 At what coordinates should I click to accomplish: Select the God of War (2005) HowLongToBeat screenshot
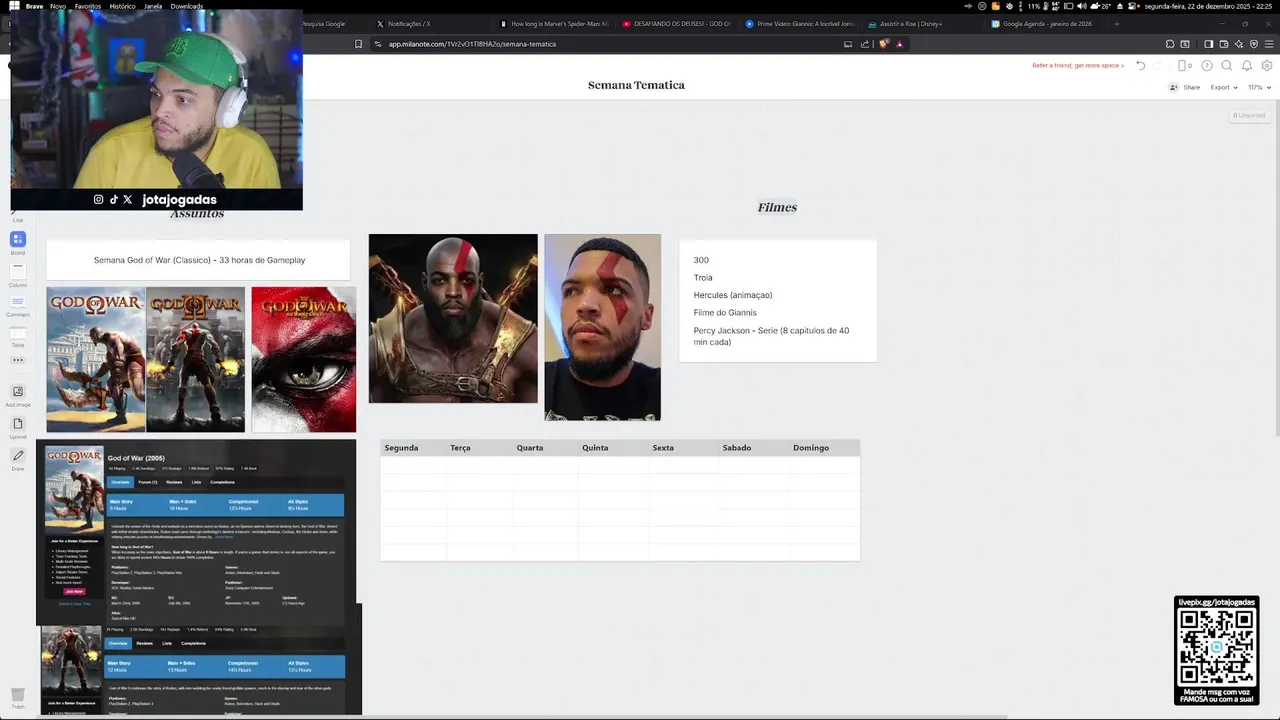[196, 532]
